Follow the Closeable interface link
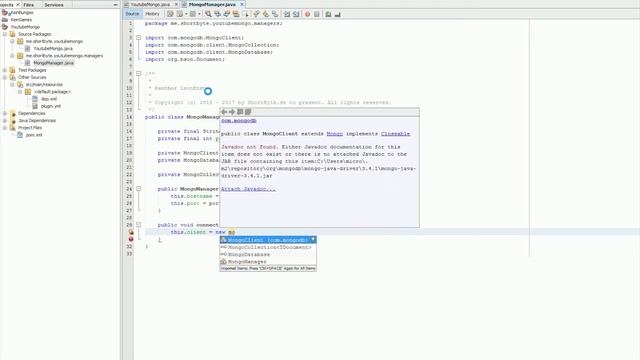 click(395, 134)
